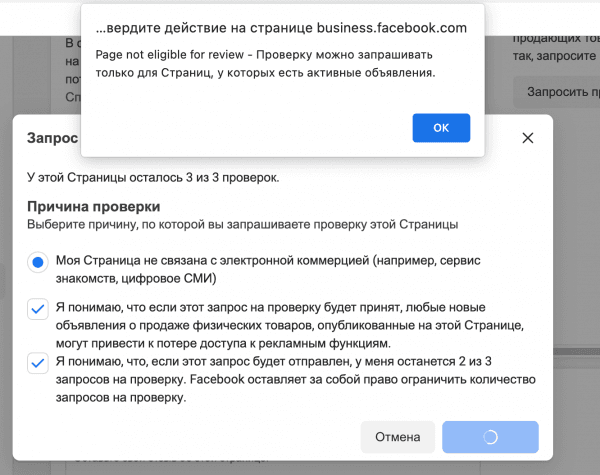Click the Выберите причину subtitle text
Screen dimensions: 600x475
click(243, 224)
